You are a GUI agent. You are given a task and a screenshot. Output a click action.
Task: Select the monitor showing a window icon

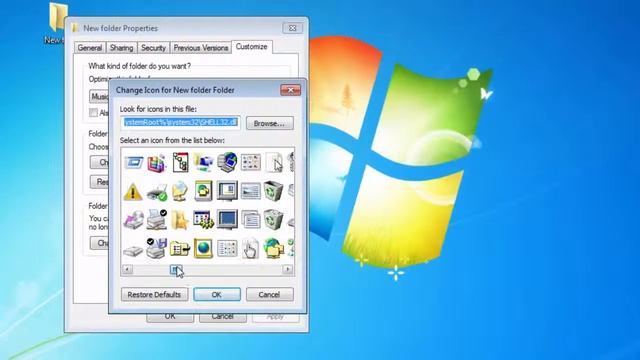coord(227,191)
